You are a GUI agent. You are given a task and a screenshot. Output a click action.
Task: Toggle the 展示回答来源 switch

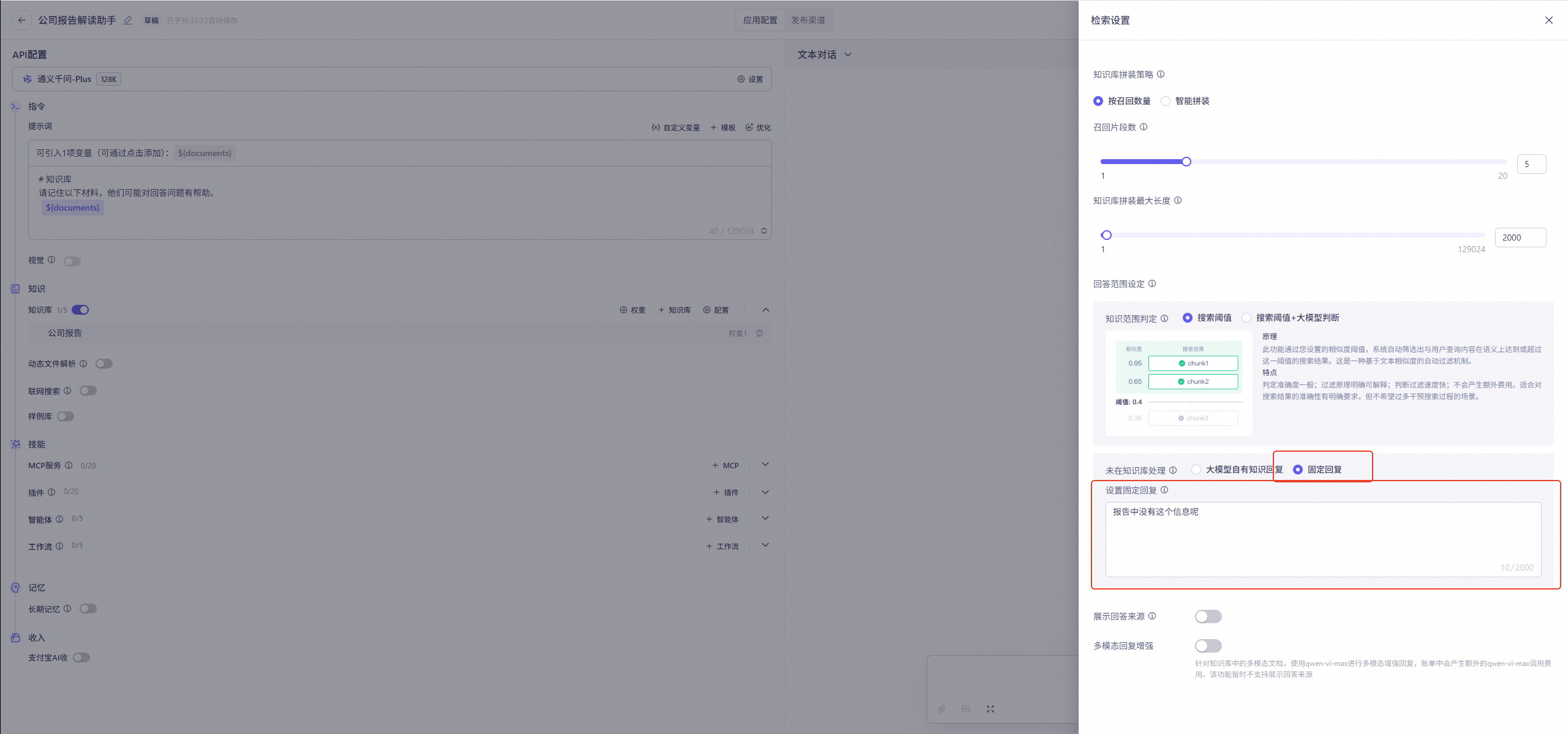coord(1208,616)
